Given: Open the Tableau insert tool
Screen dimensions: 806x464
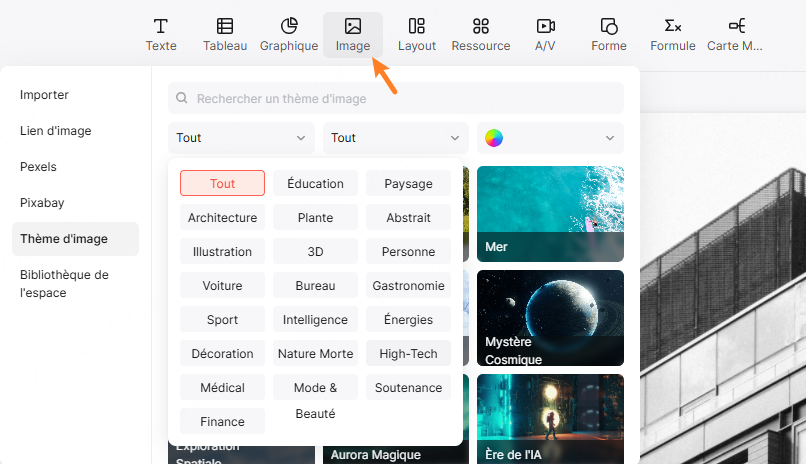Looking at the screenshot, I should pos(225,27).
